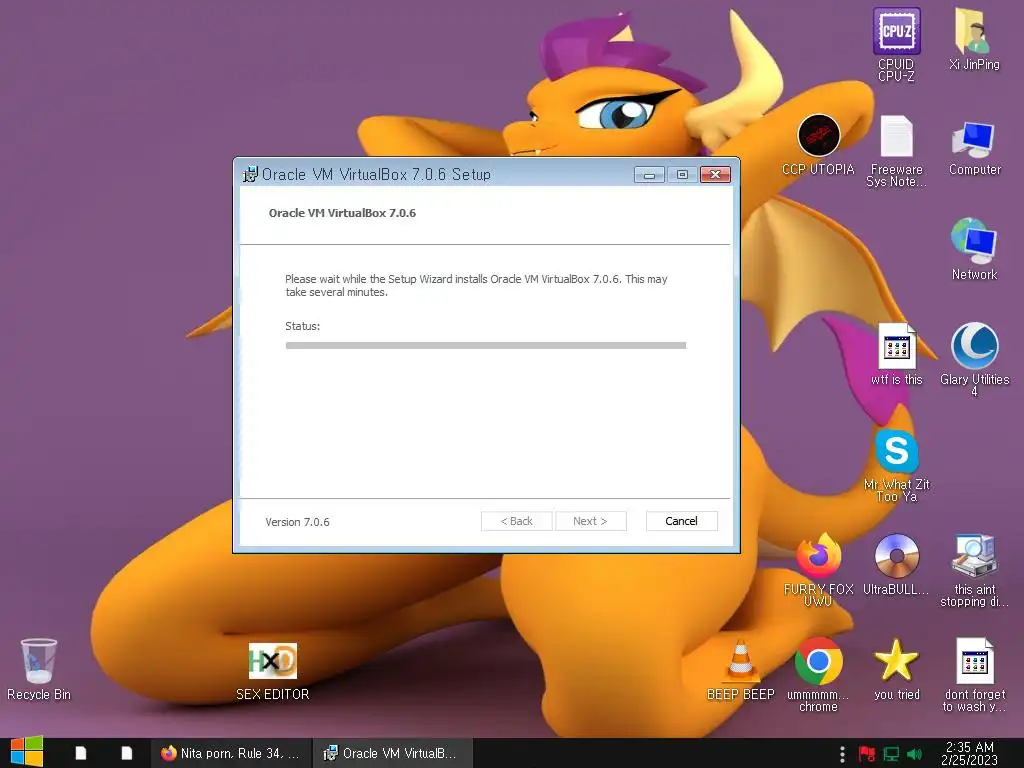The height and width of the screenshot is (768, 1024).
Task: Close the VirtualBox Setup window
Action: [x=715, y=174]
